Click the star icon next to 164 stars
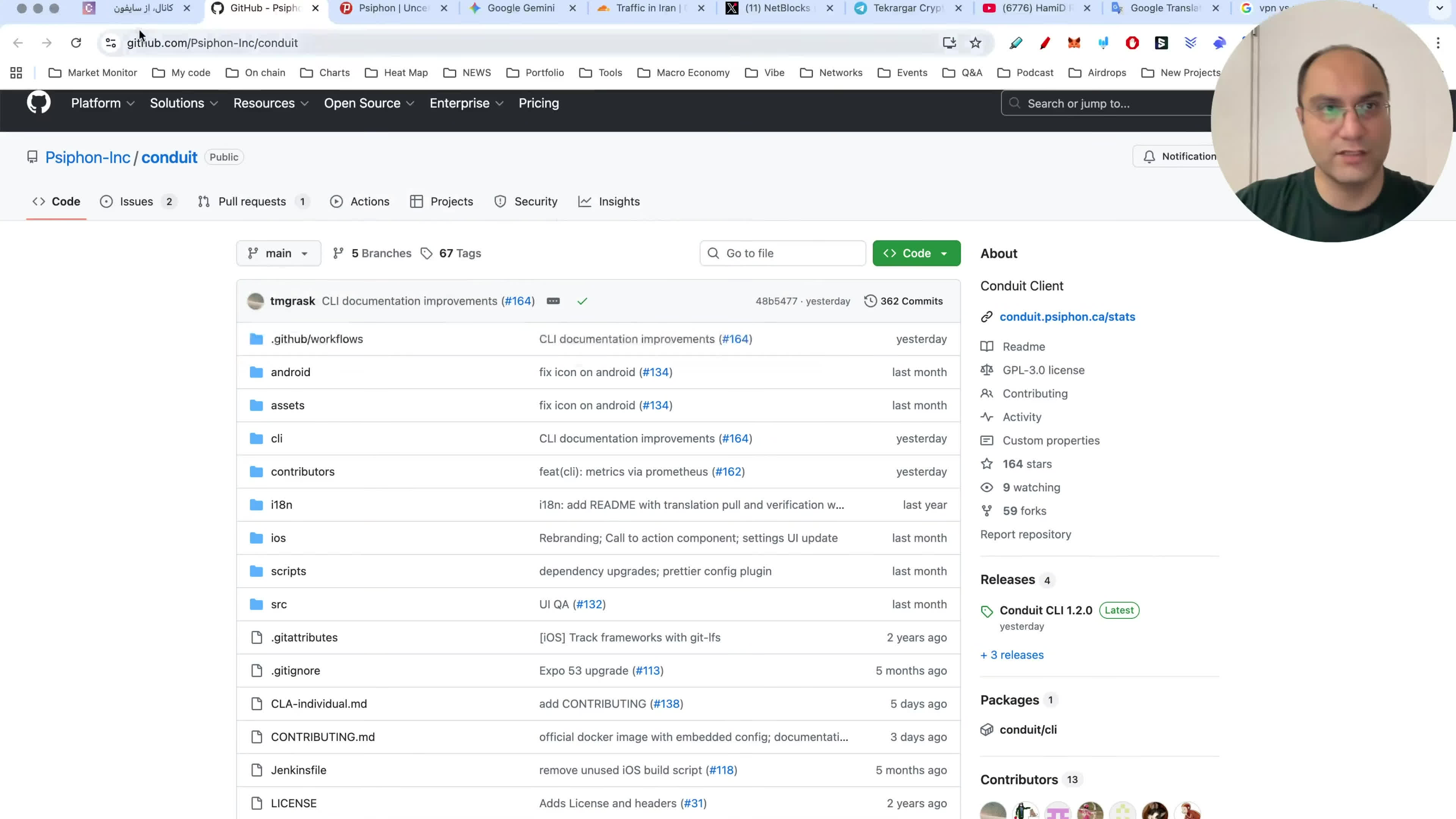This screenshot has width=1456, height=819. [x=987, y=464]
